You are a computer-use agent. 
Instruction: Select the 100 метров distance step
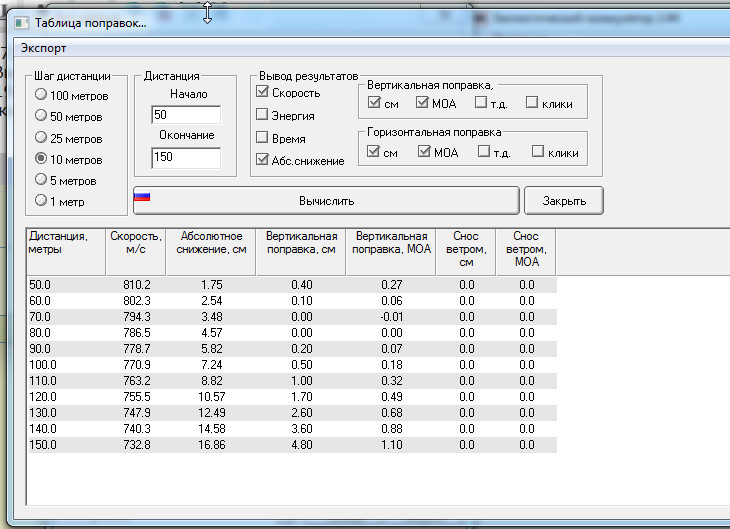click(x=41, y=95)
